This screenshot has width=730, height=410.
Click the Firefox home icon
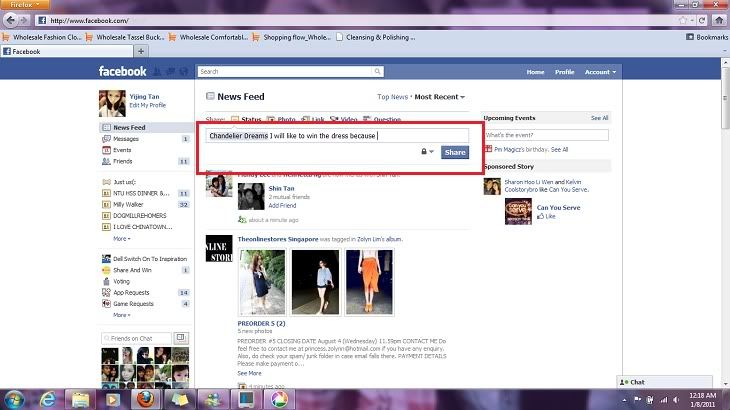click(719, 20)
